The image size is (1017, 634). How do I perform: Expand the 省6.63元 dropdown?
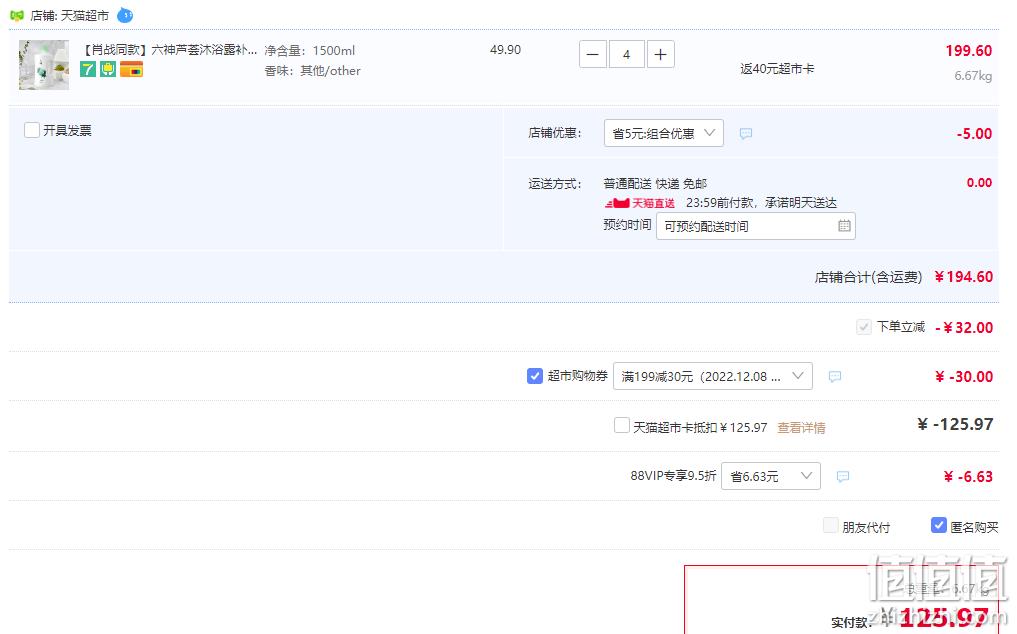pos(771,476)
